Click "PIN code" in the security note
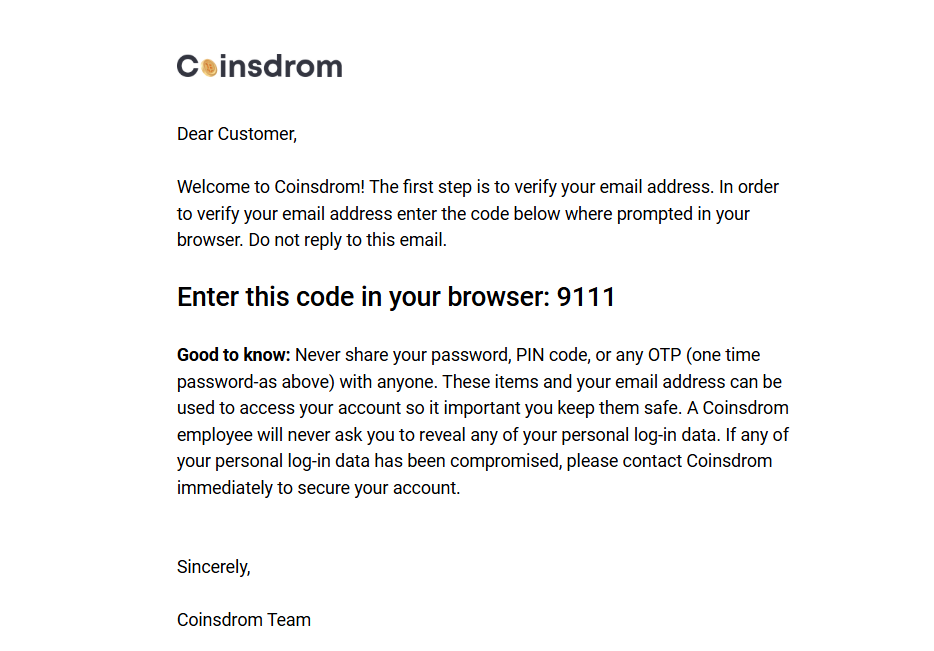Viewport: 934px width, 651px height. pyautogui.click(x=551, y=355)
